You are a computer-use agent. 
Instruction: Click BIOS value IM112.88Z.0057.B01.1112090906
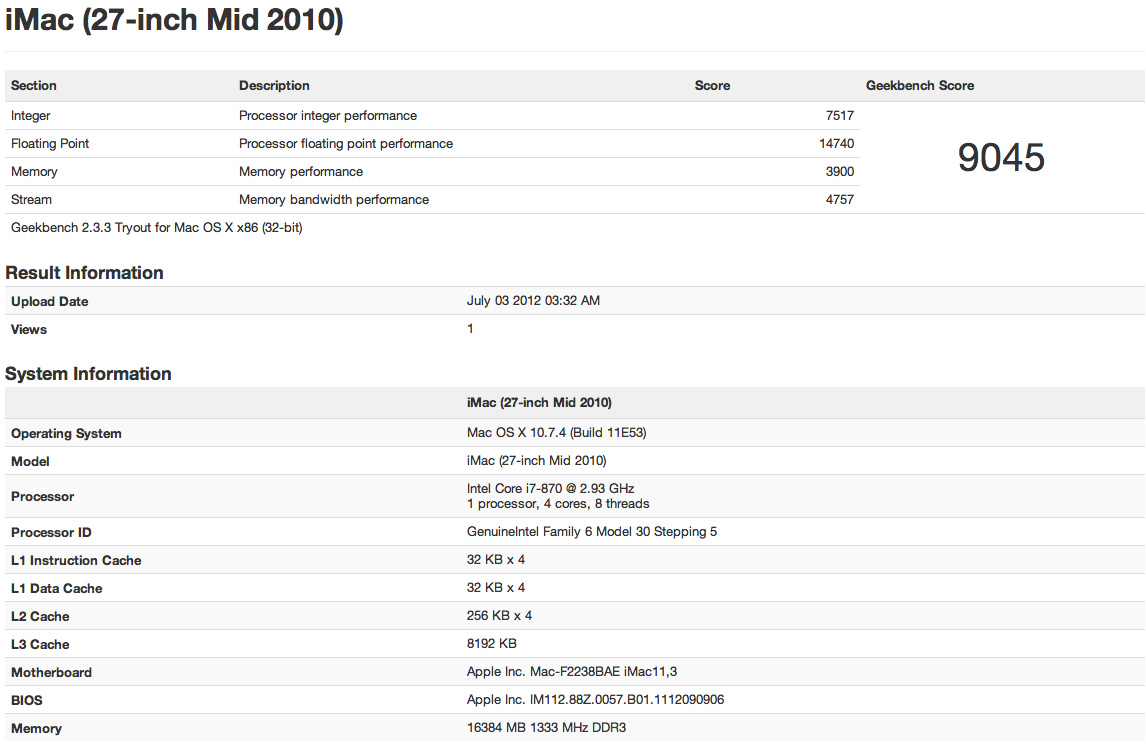click(595, 699)
